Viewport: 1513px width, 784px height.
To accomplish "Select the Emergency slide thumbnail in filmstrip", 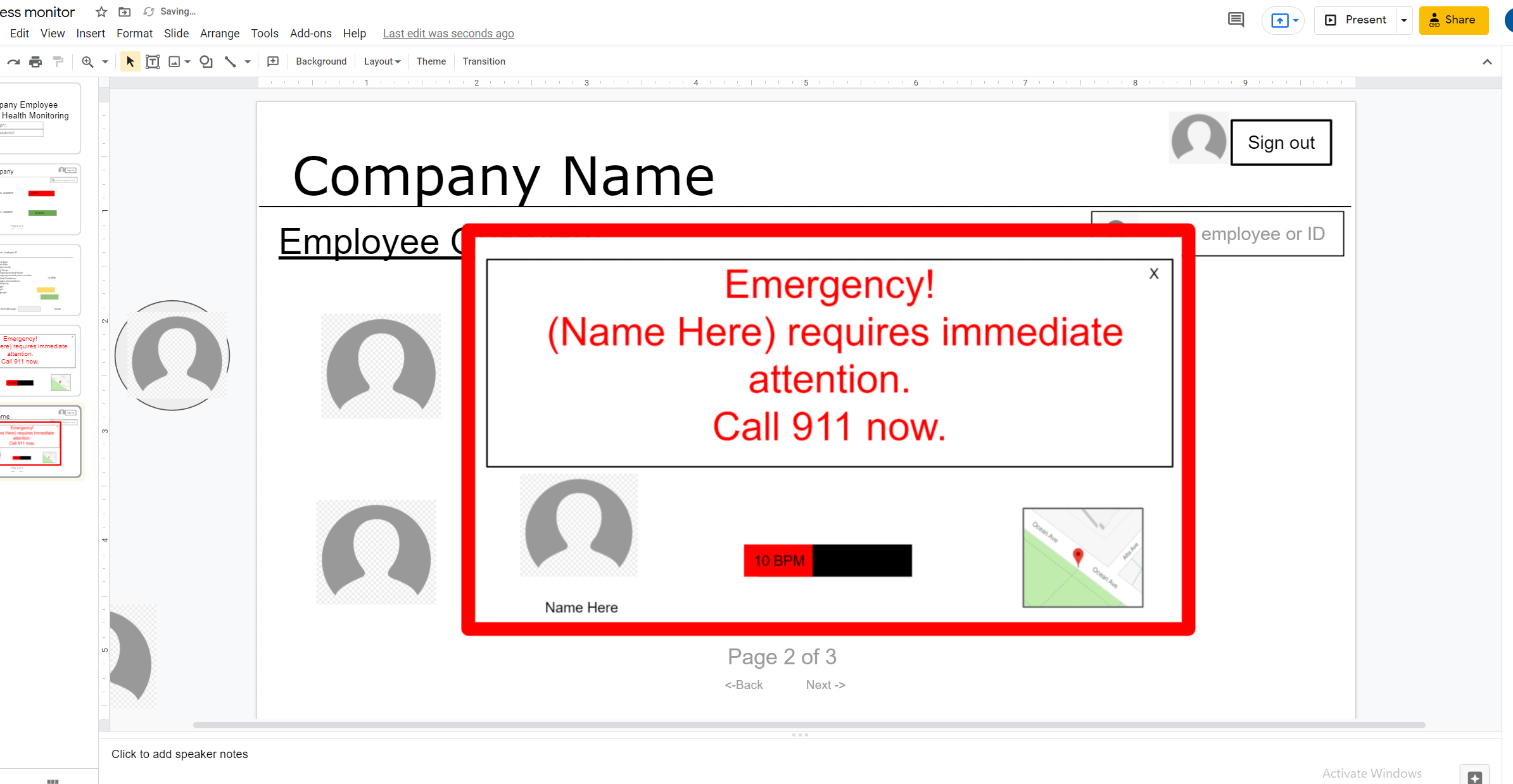I will coord(39,360).
